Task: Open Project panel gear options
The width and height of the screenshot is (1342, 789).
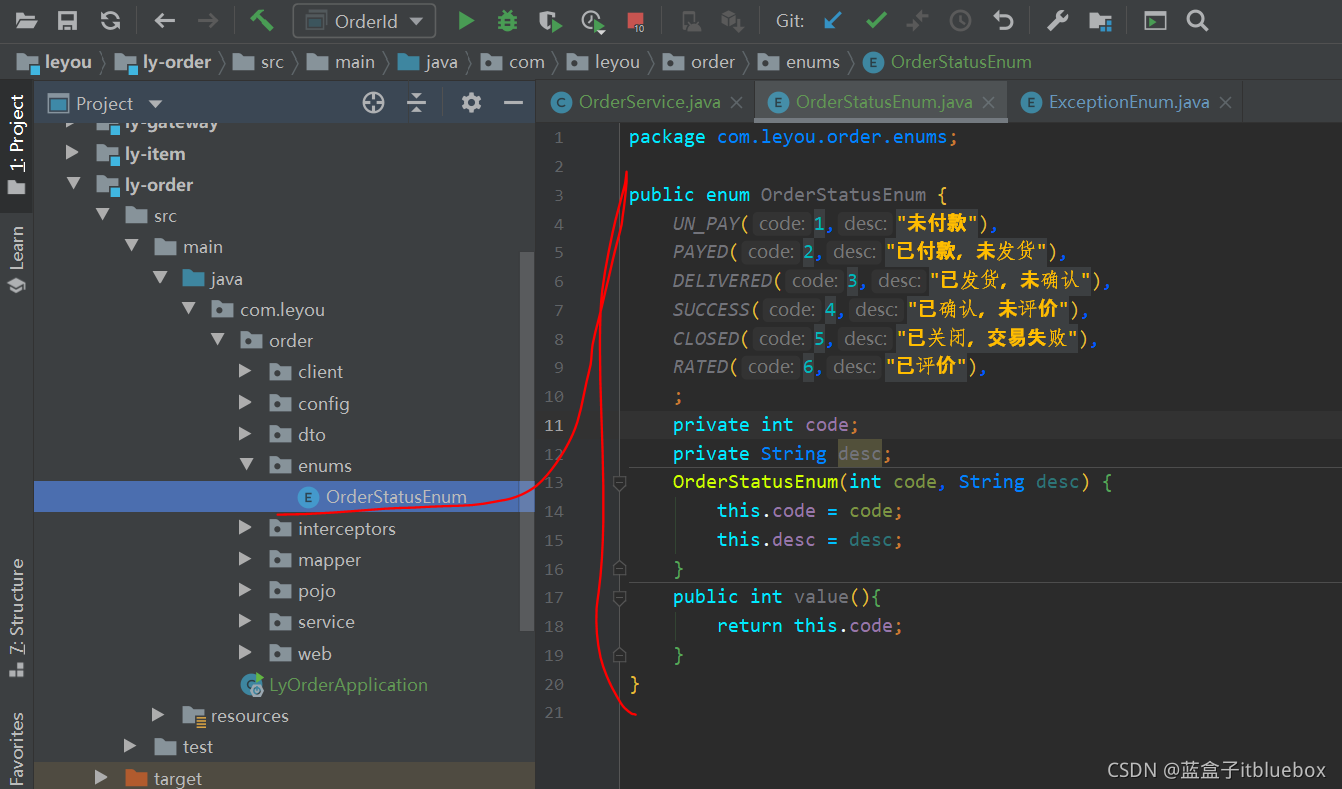Action: (471, 102)
